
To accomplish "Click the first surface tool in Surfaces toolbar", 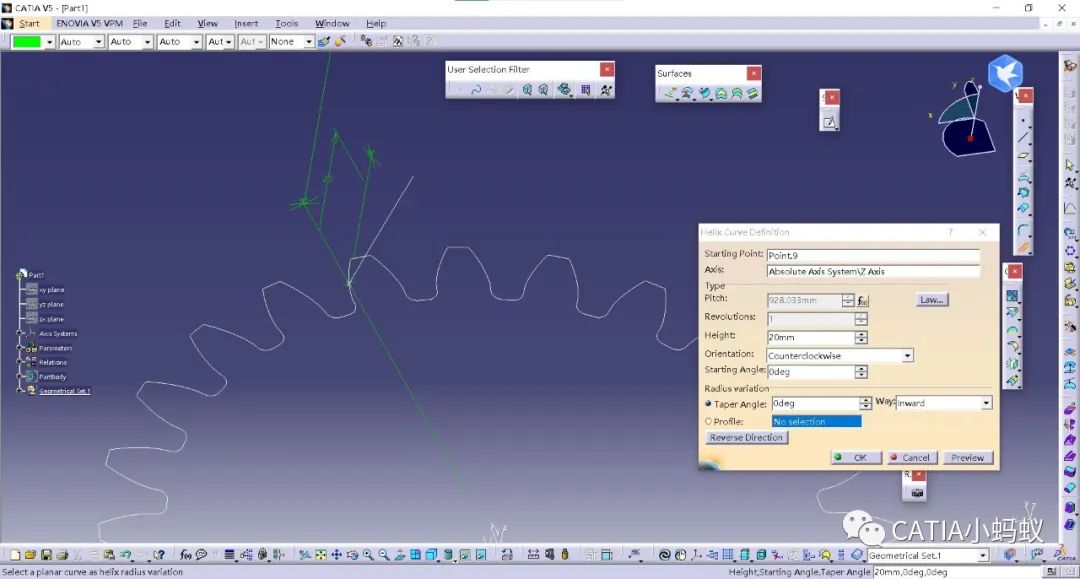I will [x=670, y=93].
